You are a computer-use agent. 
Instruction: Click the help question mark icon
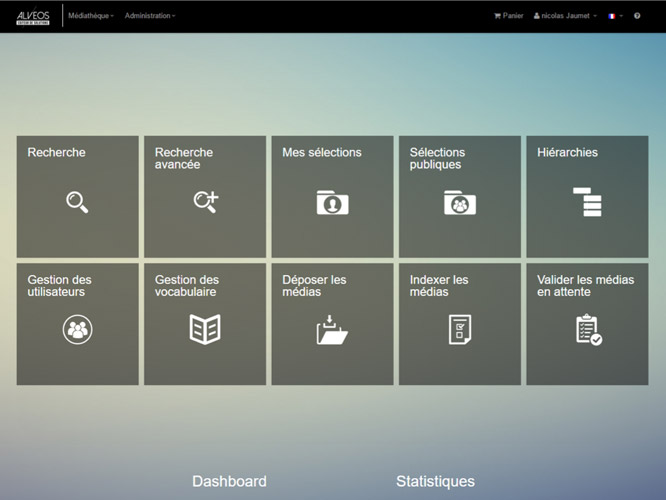637,16
